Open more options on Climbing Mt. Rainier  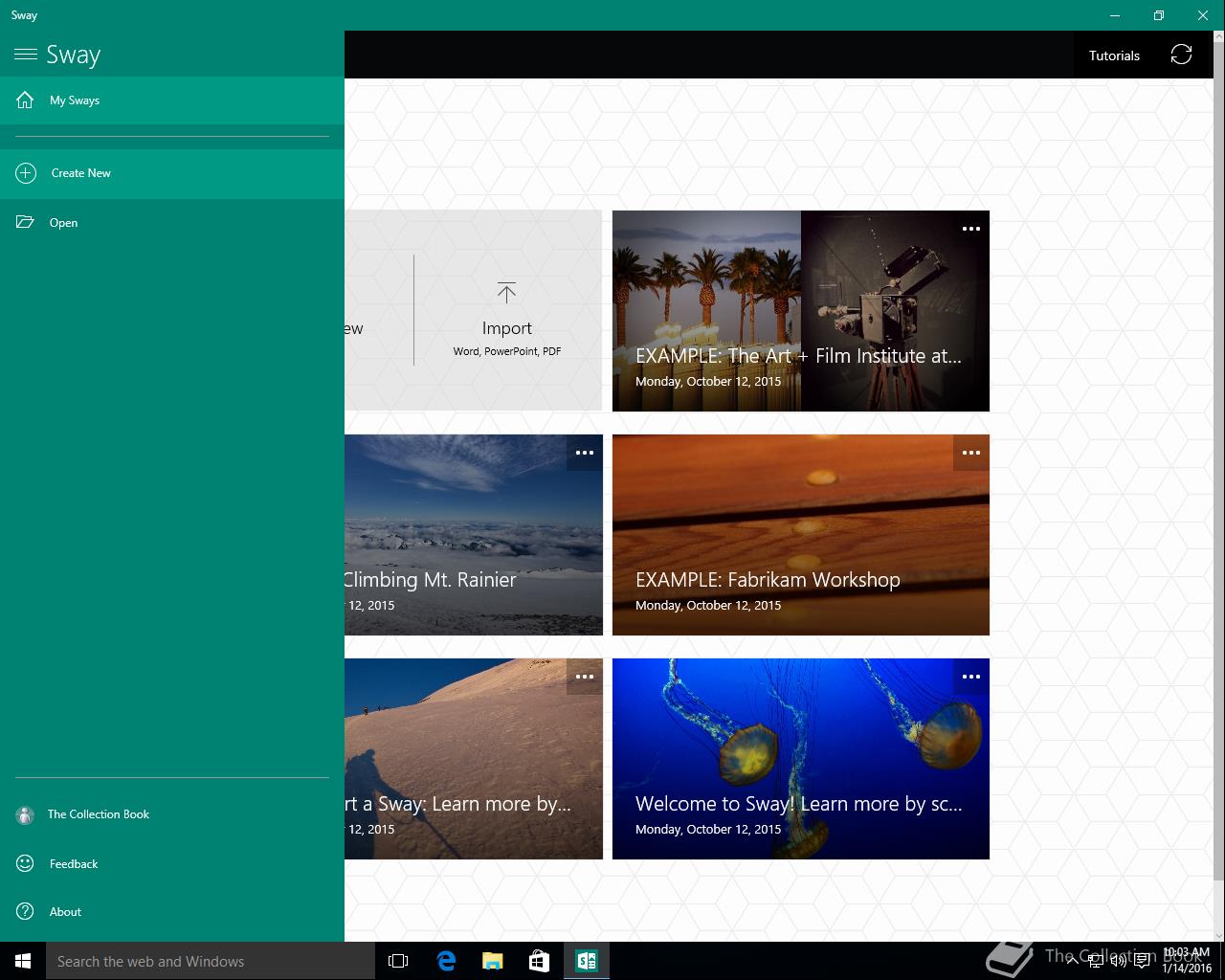584,453
